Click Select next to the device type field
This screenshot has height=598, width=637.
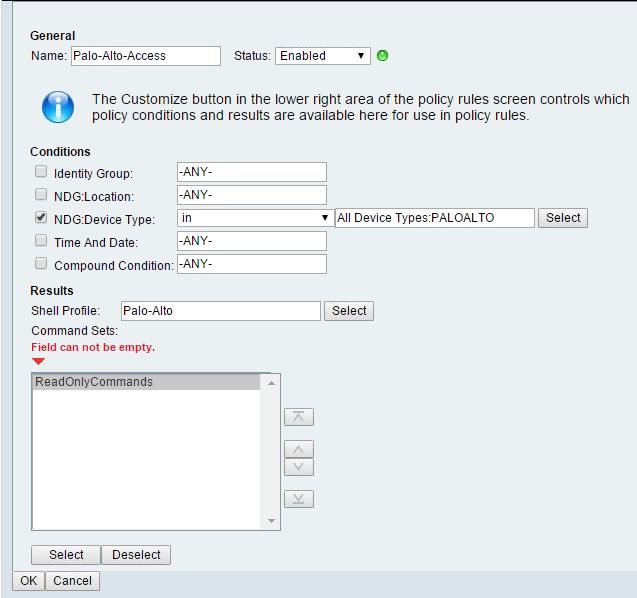click(x=563, y=218)
